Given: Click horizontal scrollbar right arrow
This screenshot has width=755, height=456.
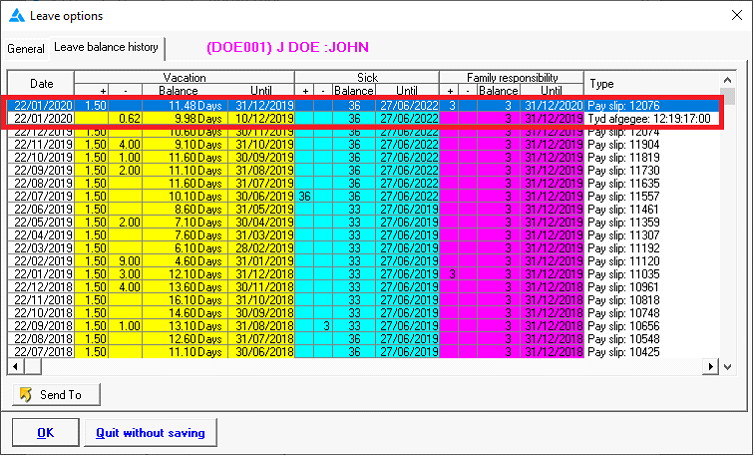Looking at the screenshot, I should tap(711, 367).
